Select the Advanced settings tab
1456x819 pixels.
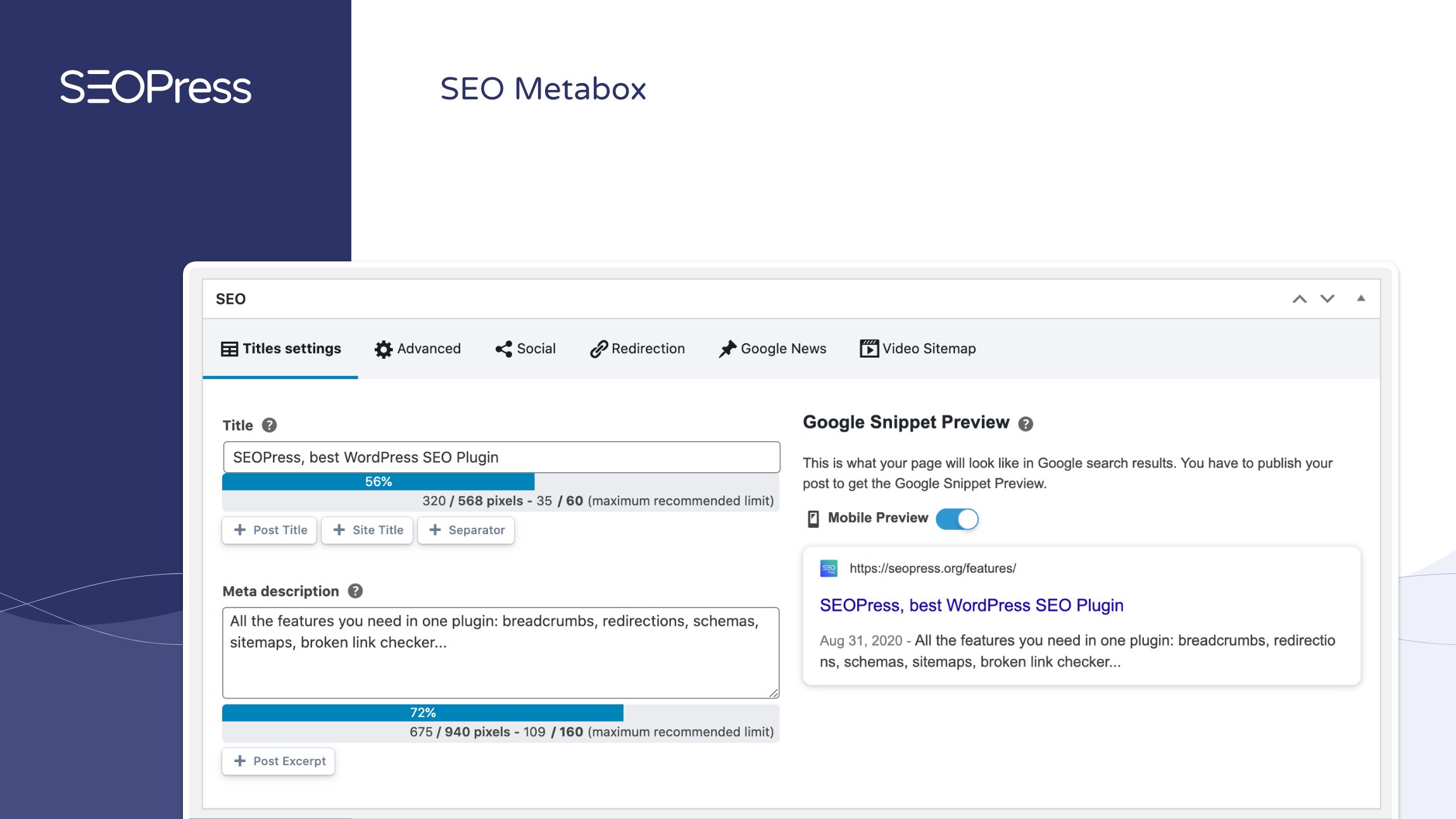pyautogui.click(x=418, y=348)
